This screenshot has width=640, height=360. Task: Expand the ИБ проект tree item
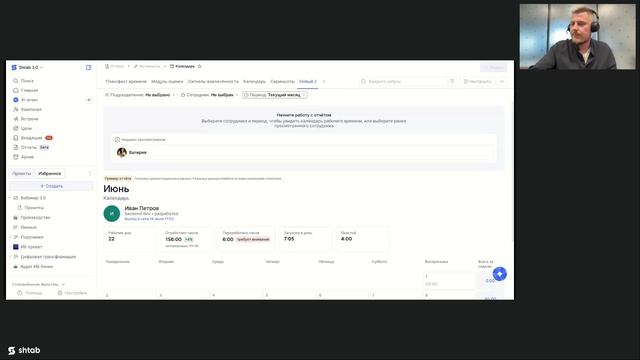click(11, 247)
